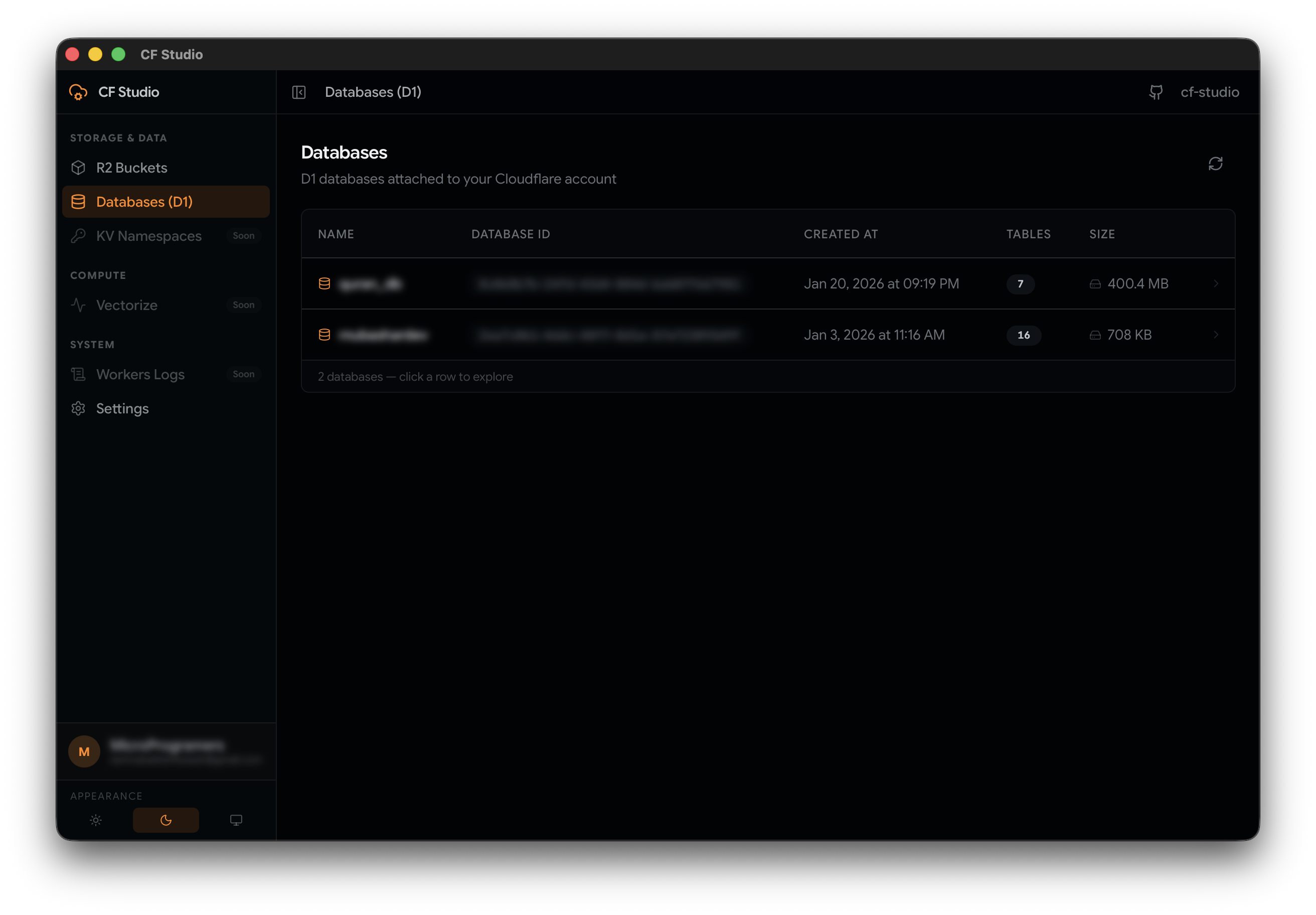The height and width of the screenshot is (915, 1316).
Task: Open the cf-studio repository link
Action: pyautogui.click(x=1209, y=92)
